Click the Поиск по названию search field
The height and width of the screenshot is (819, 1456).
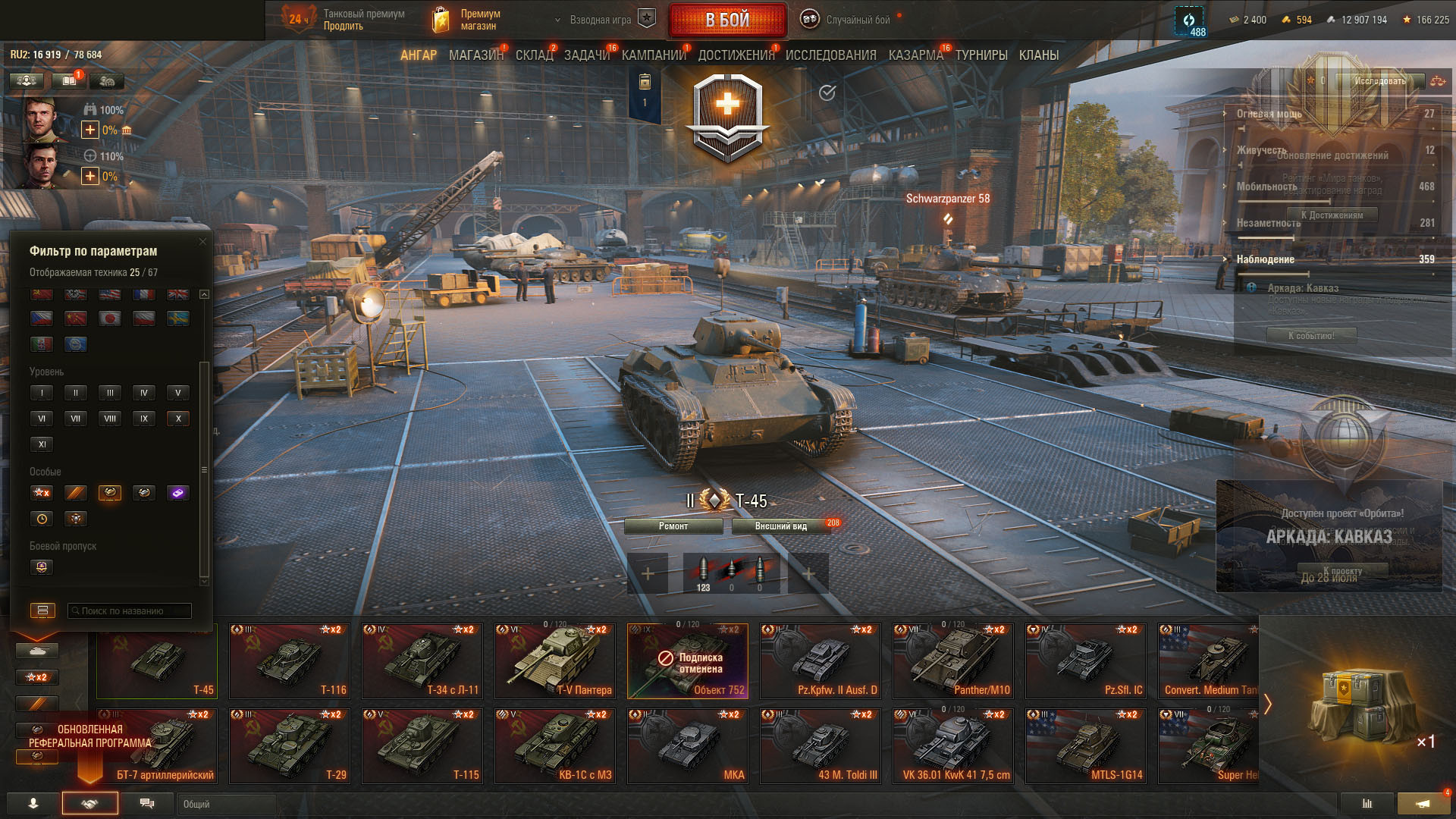point(130,610)
